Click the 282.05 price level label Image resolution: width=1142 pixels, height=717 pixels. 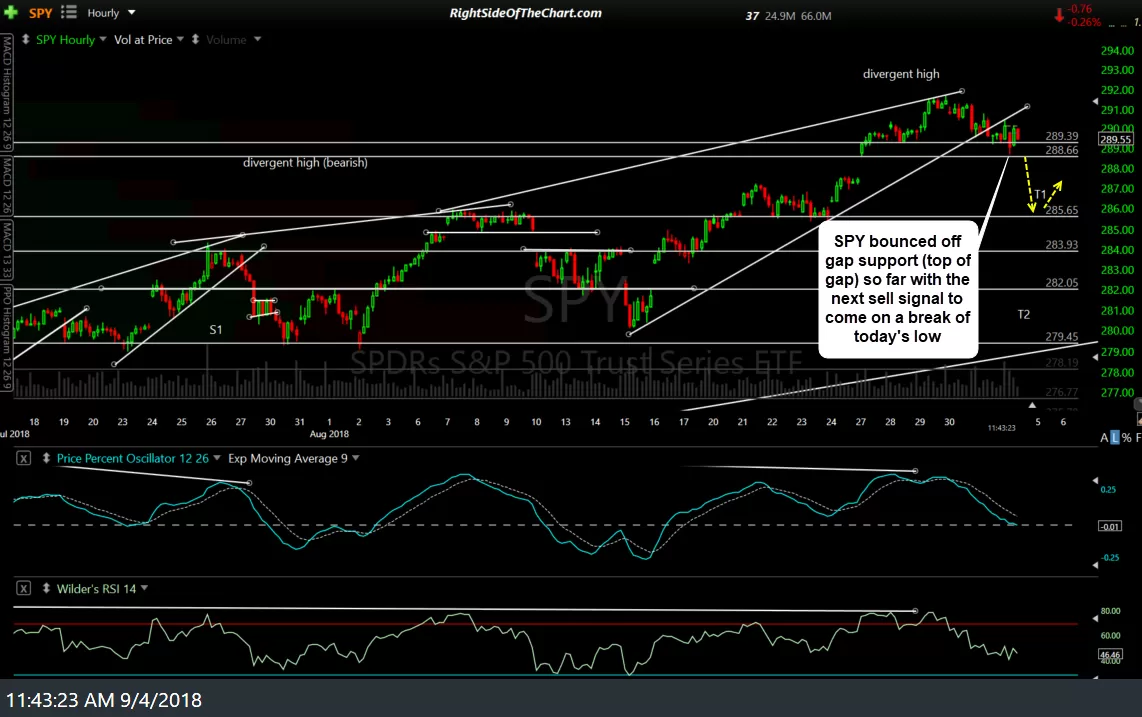(1061, 283)
